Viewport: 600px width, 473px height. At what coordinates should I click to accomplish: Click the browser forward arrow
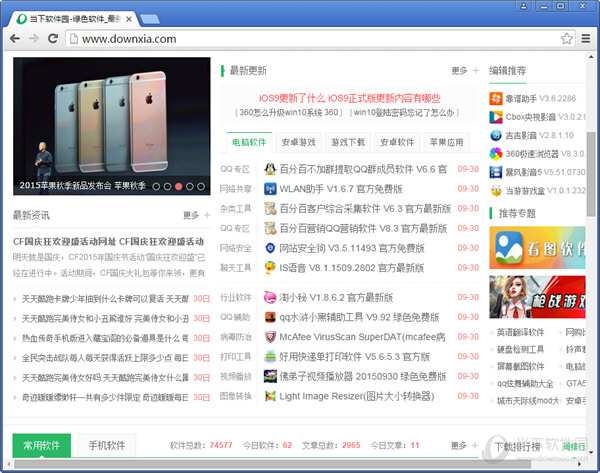[x=34, y=38]
